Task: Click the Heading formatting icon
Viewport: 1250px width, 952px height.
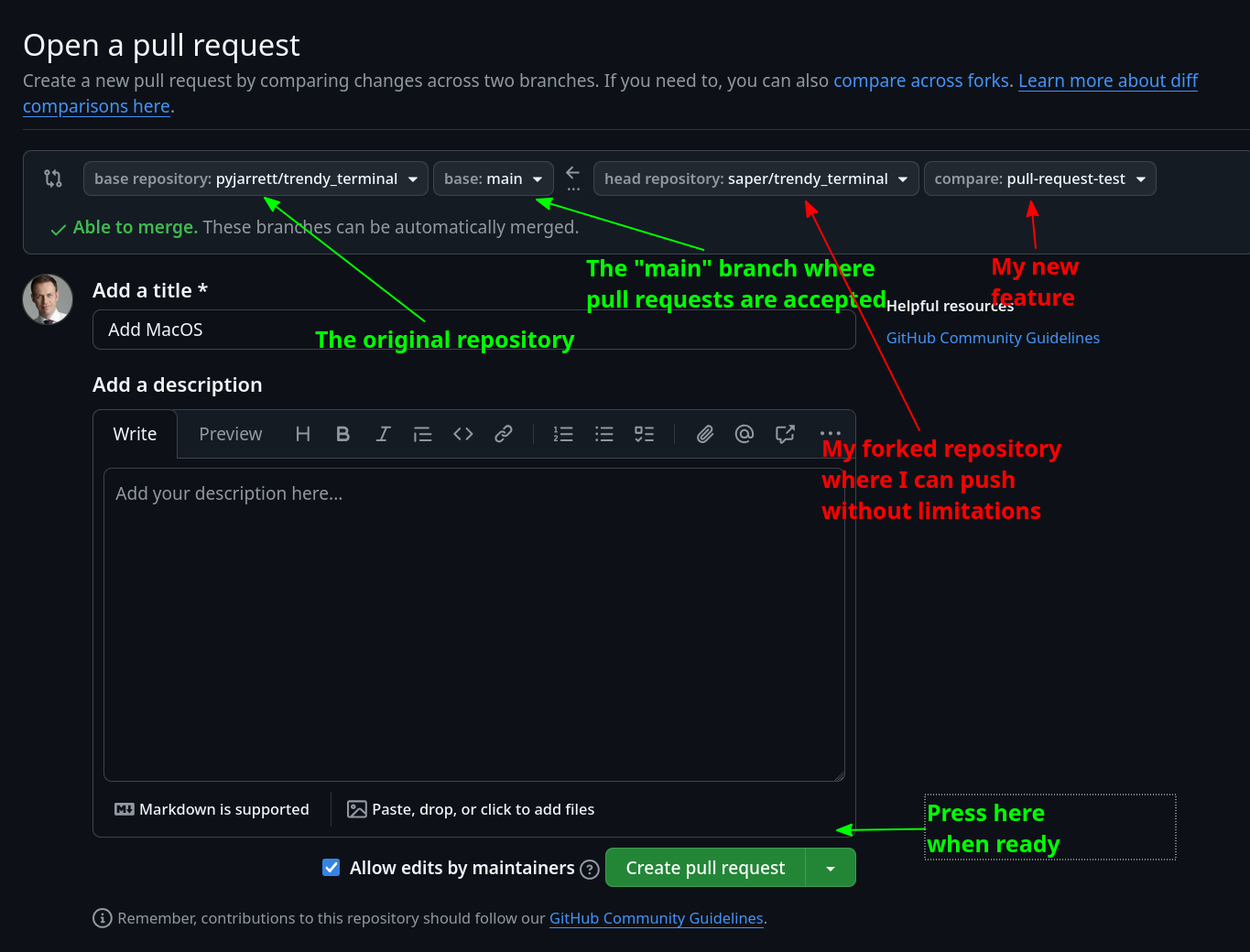Action: (303, 434)
